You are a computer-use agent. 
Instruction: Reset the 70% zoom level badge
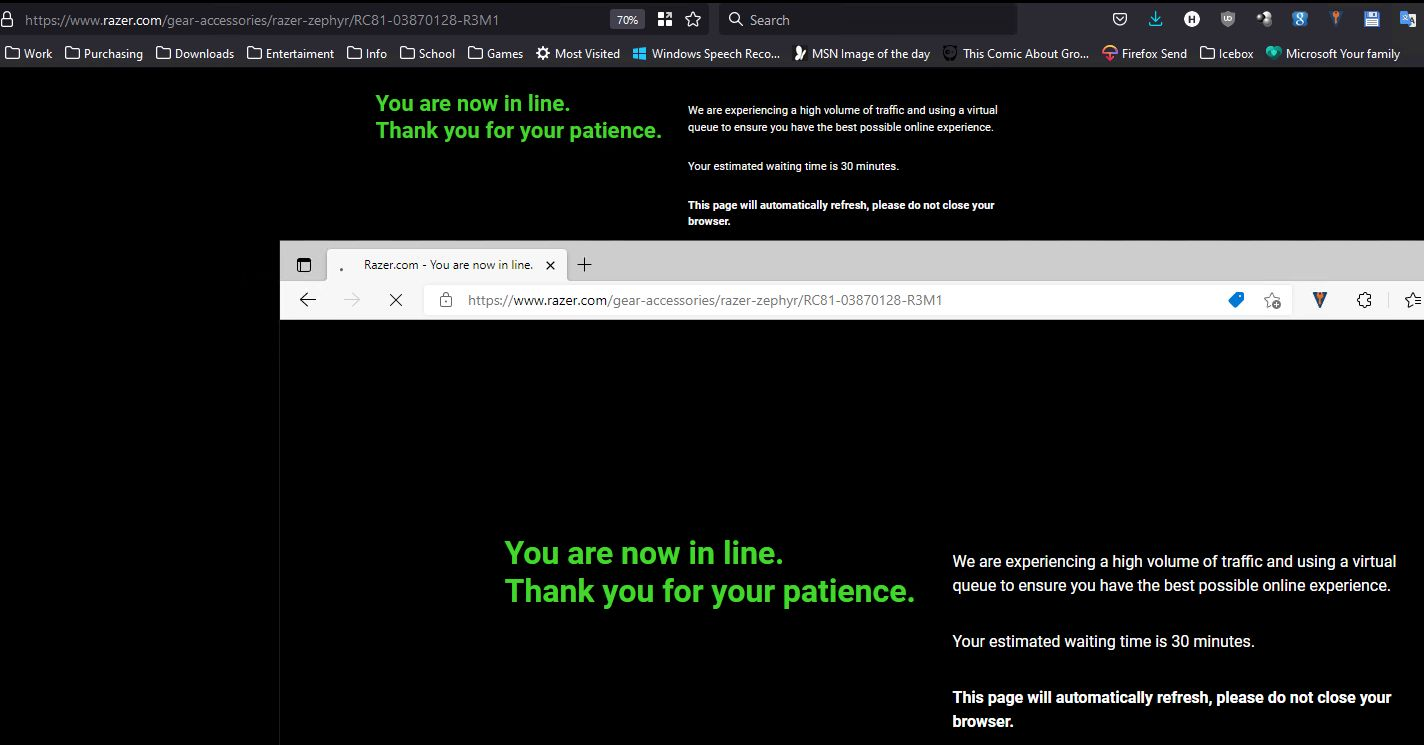point(627,20)
